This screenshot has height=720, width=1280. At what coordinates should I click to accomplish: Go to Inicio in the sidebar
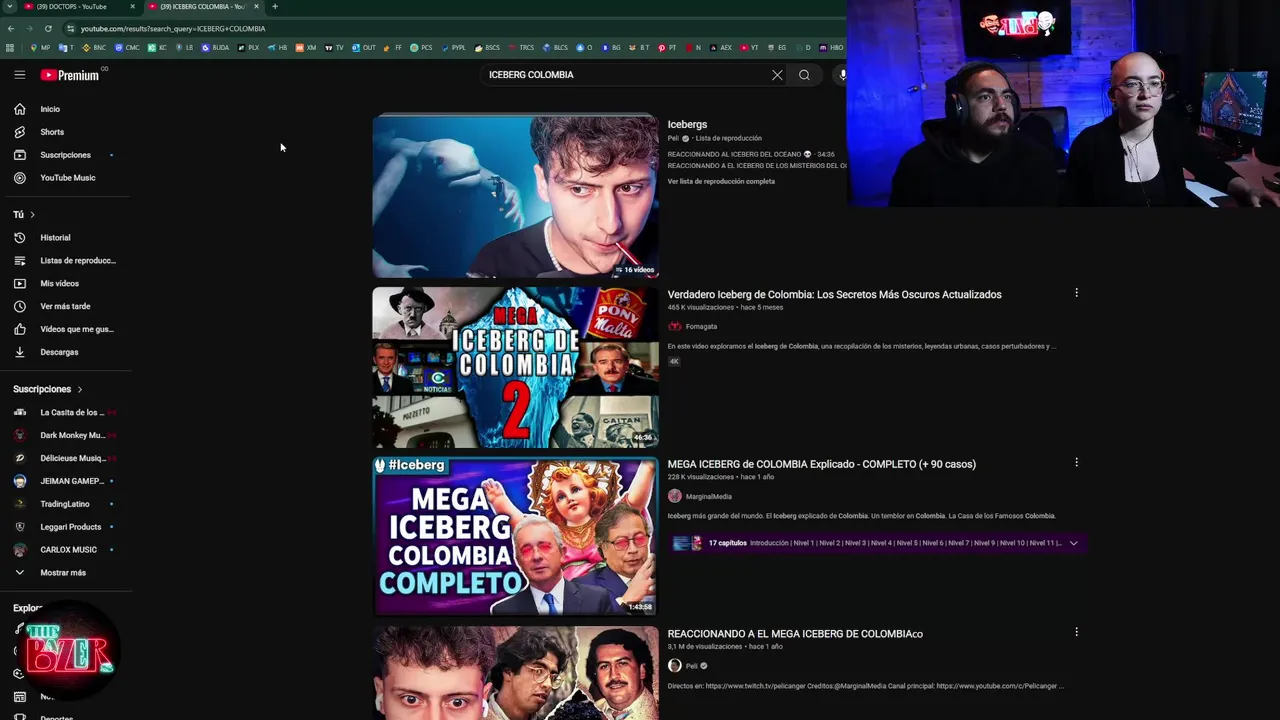tap(50, 109)
